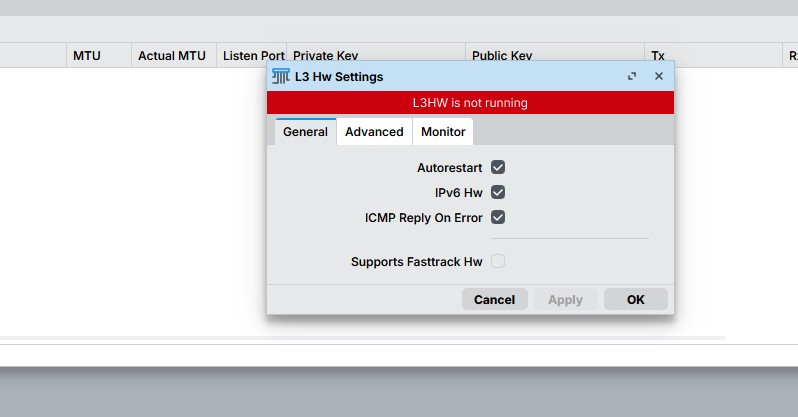This screenshot has height=417, width=798.
Task: Click the Supports Fasttrack Hw checkbox
Action: [x=498, y=261]
